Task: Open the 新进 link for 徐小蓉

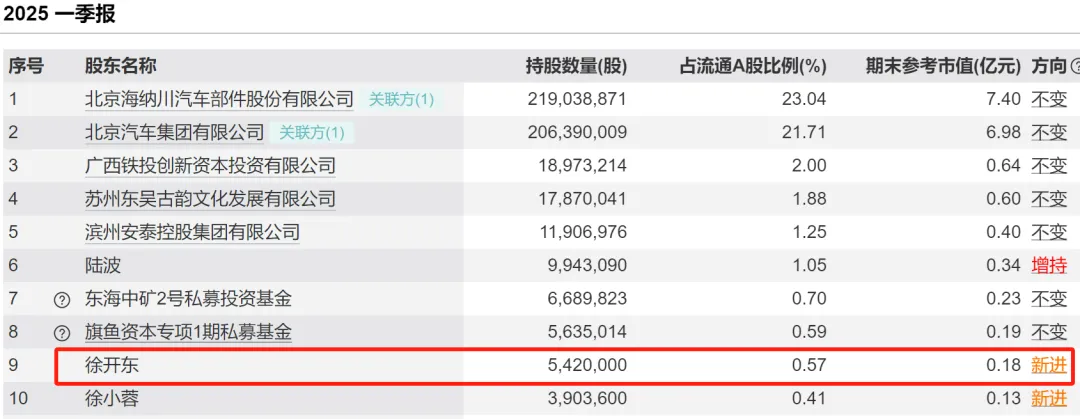Action: pyautogui.click(x=1049, y=399)
